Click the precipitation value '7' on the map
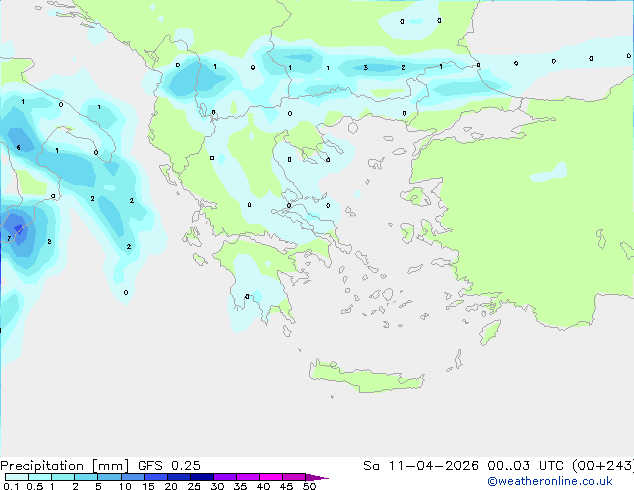 click(9, 239)
